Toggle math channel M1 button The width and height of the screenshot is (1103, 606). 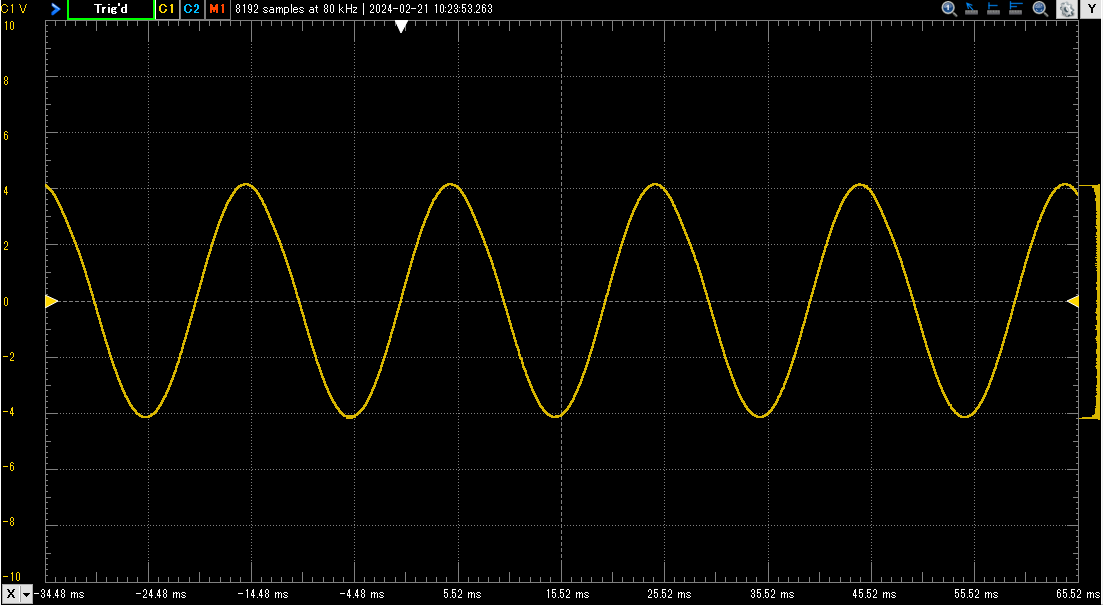(217, 9)
